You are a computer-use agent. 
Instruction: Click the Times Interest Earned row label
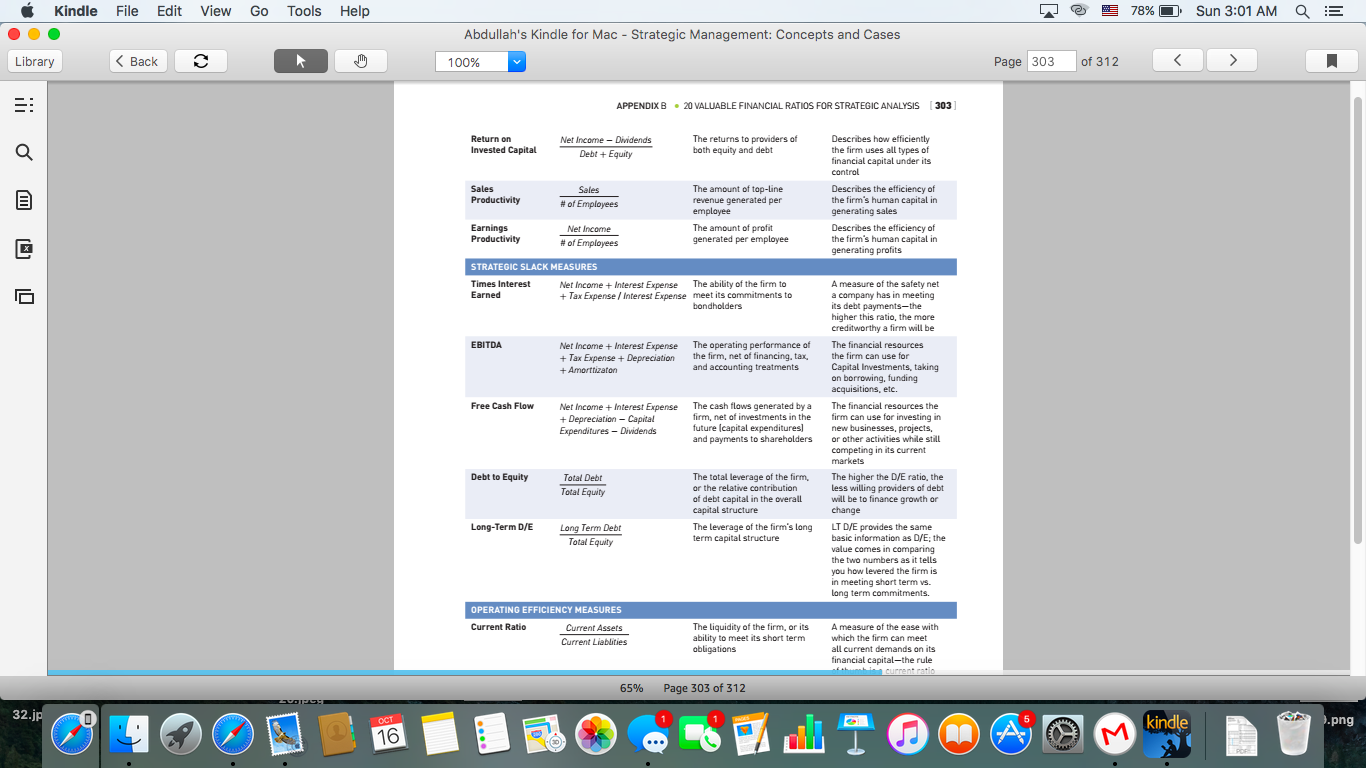pos(501,290)
